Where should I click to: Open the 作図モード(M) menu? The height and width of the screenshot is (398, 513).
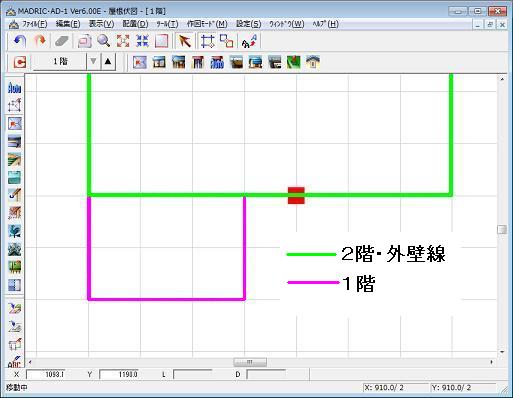[207, 24]
